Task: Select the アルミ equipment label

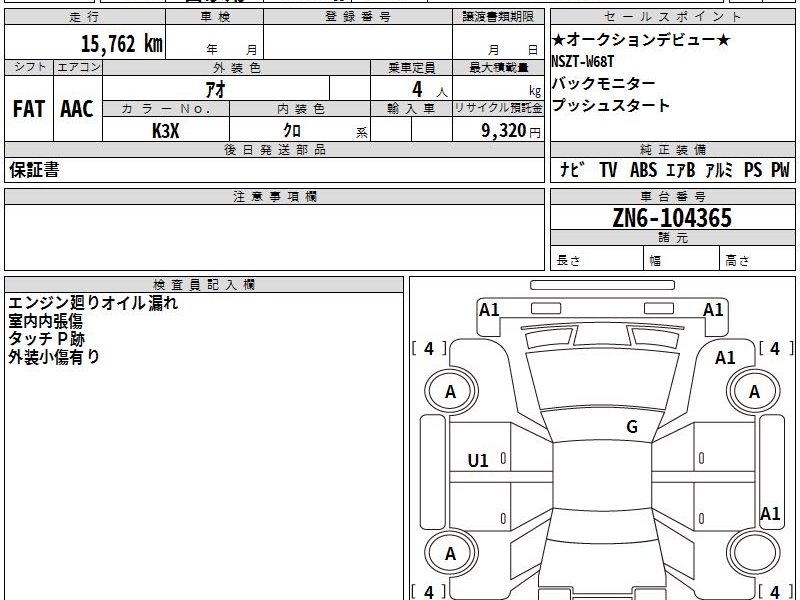Action: point(719,170)
